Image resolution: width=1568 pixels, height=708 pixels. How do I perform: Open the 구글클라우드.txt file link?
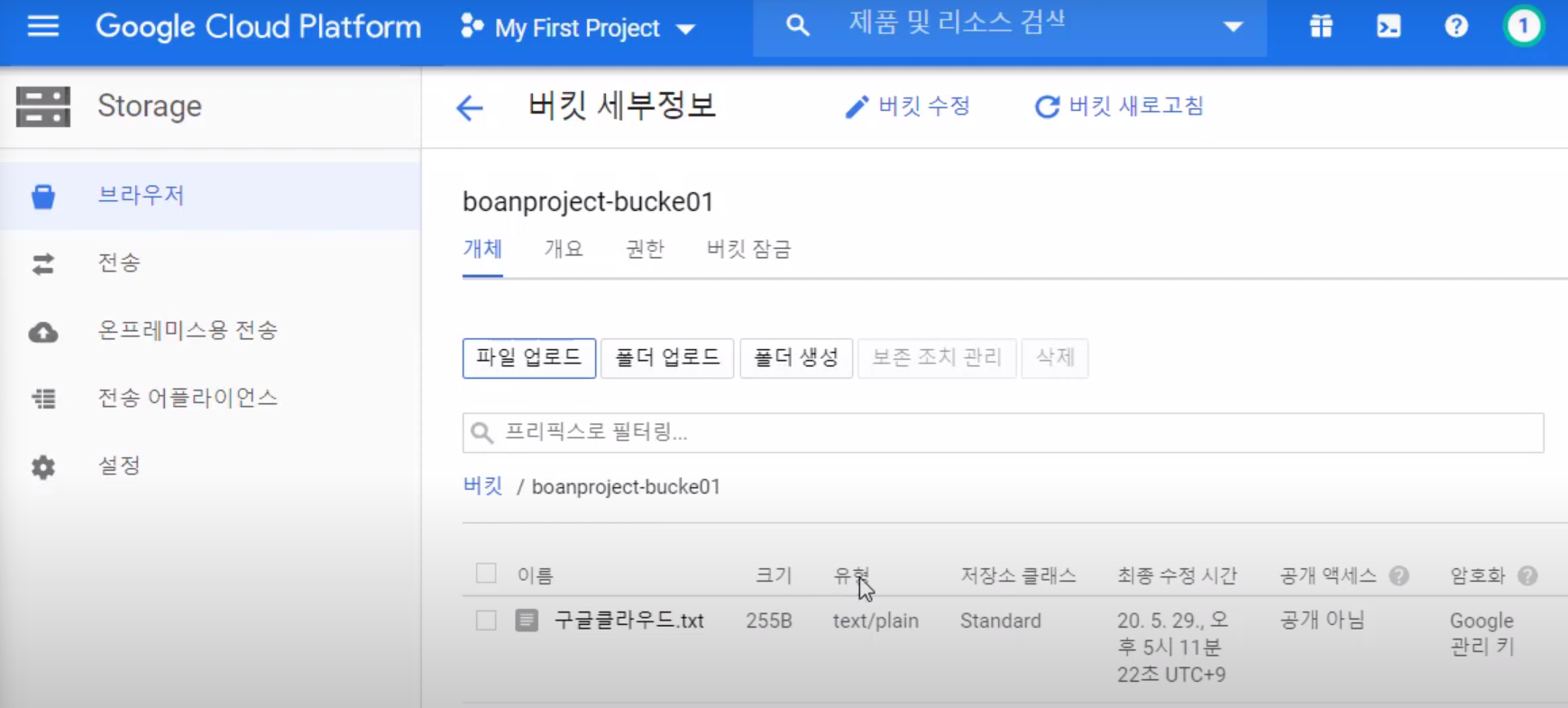coord(628,621)
